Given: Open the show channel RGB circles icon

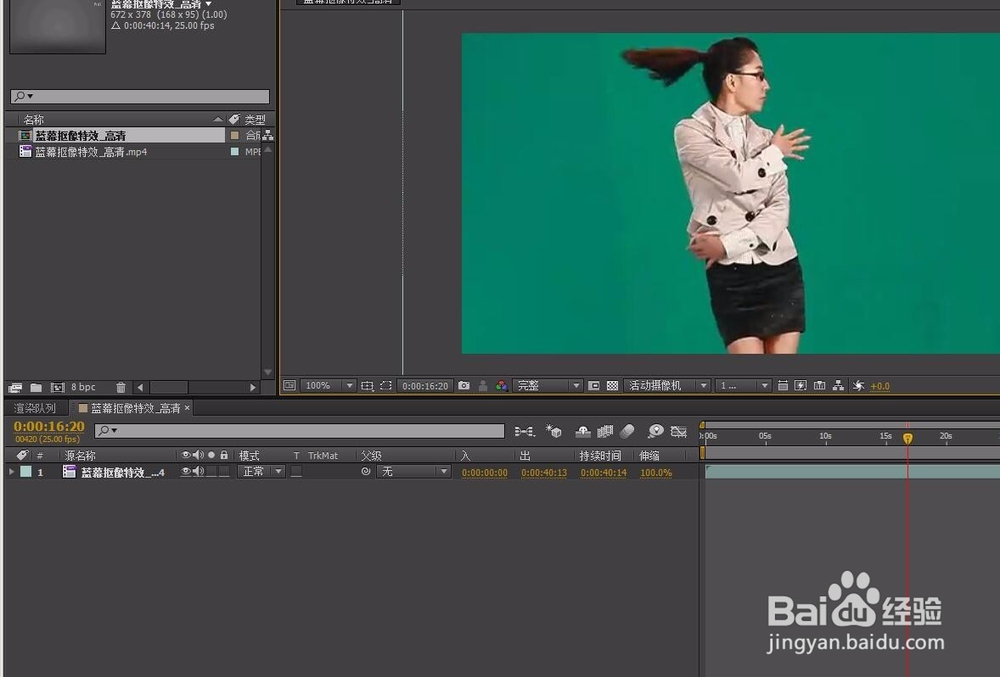Looking at the screenshot, I should click(x=502, y=386).
